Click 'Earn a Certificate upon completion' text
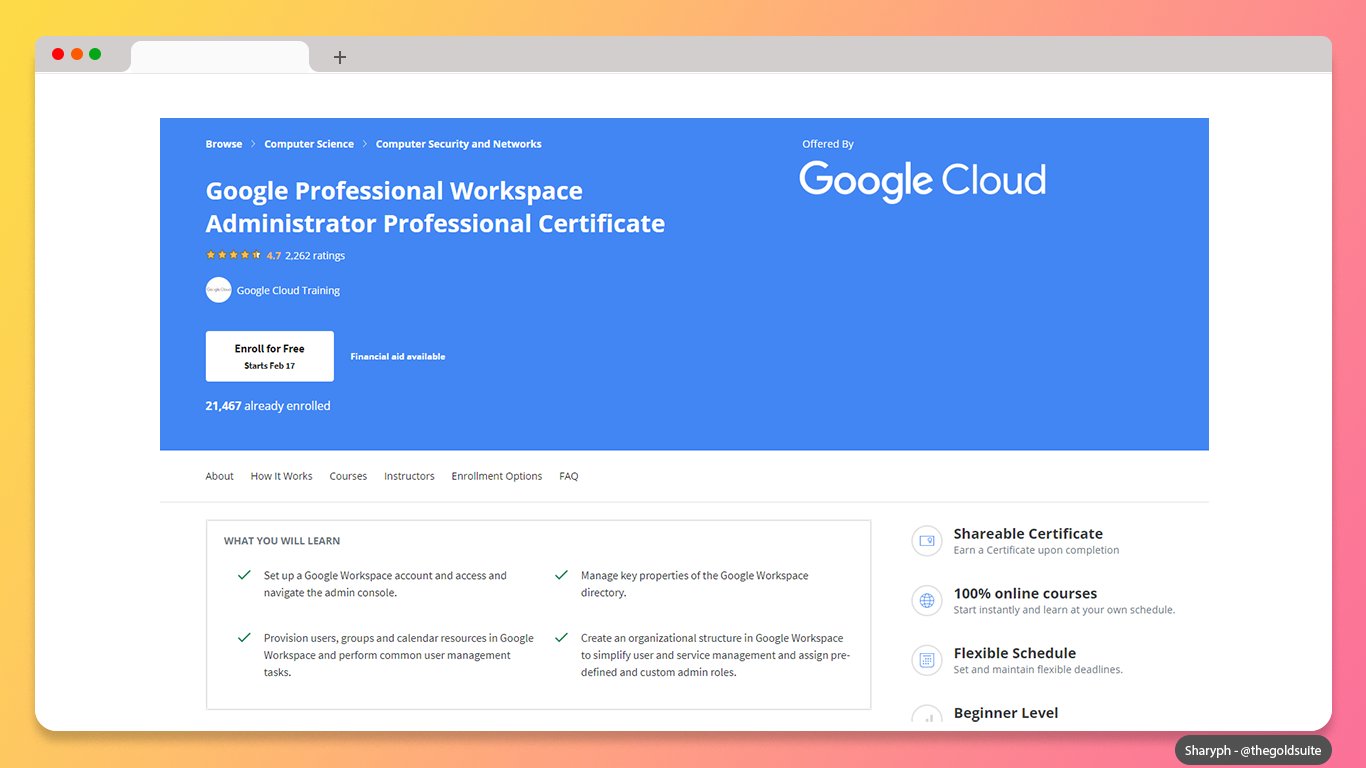The width and height of the screenshot is (1366, 768). [1036, 550]
